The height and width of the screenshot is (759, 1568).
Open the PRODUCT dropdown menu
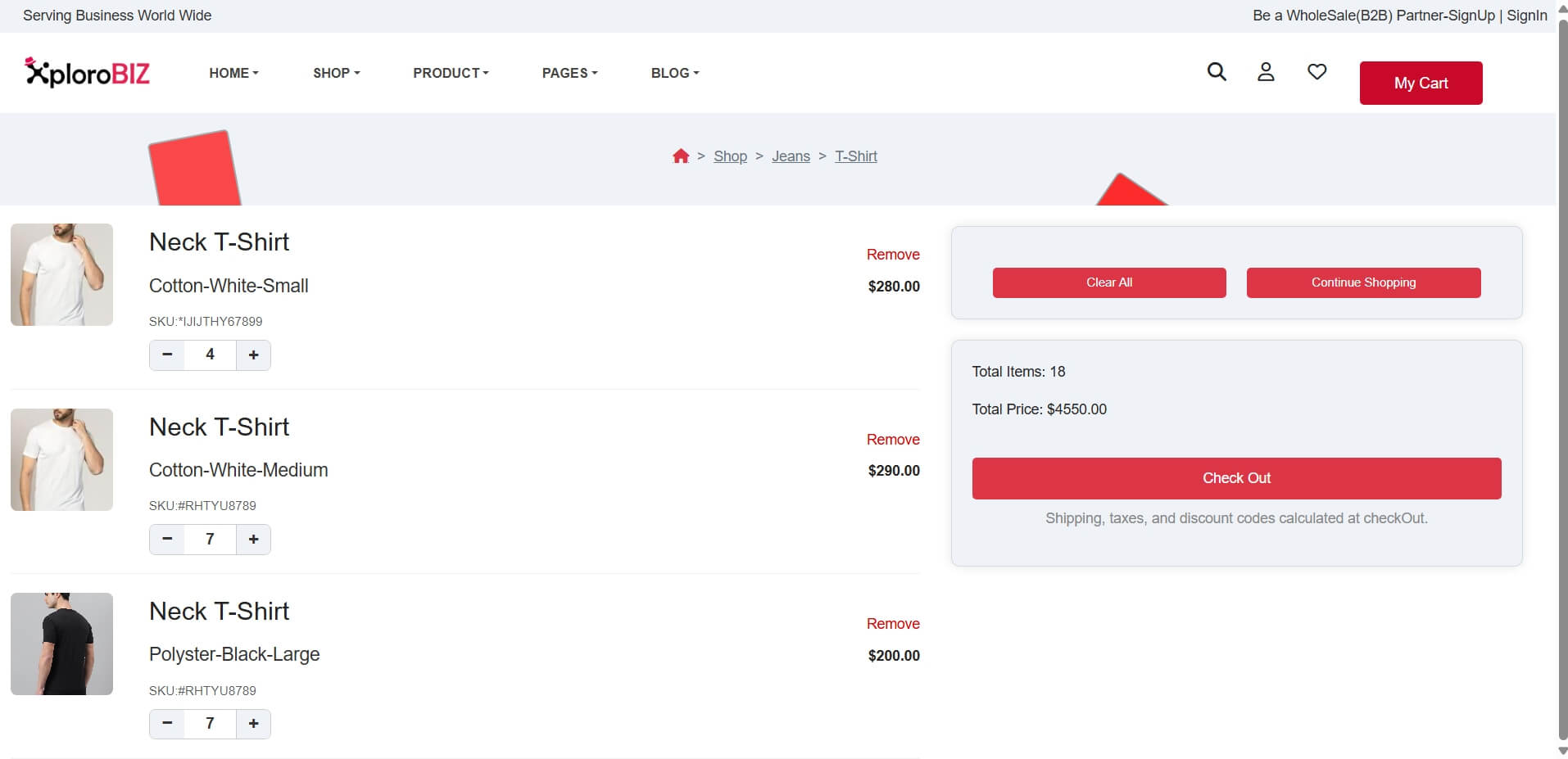click(x=451, y=73)
